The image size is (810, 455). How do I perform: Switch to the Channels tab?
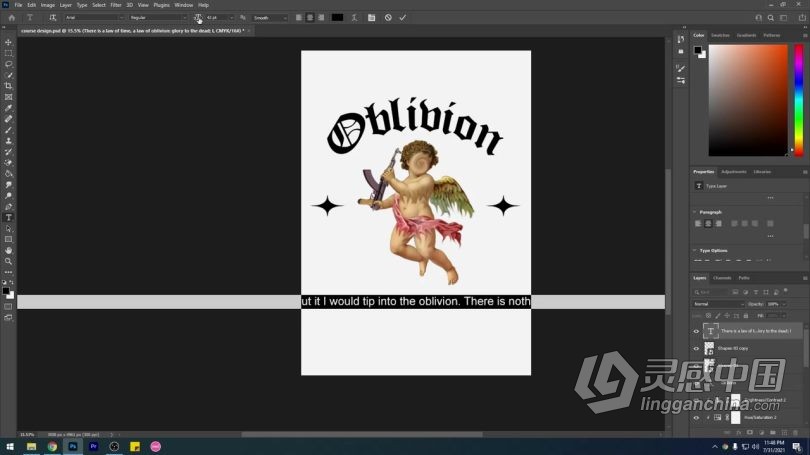point(722,278)
